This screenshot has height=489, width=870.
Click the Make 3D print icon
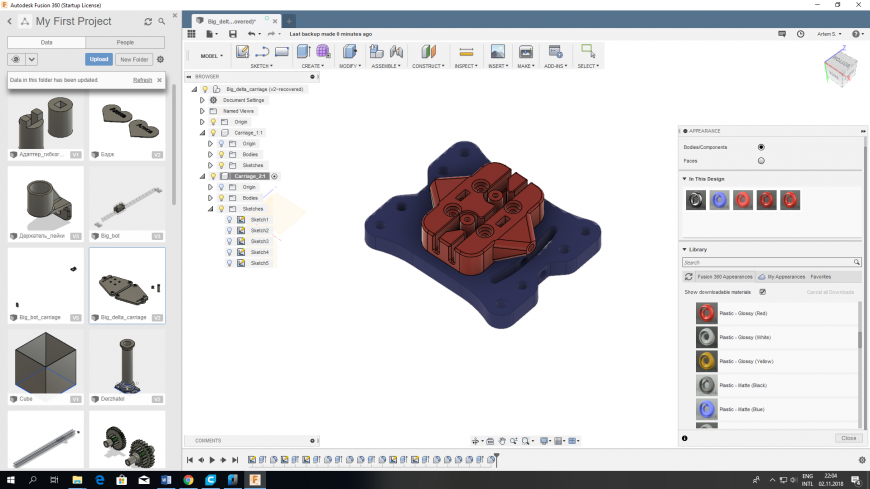[525, 52]
